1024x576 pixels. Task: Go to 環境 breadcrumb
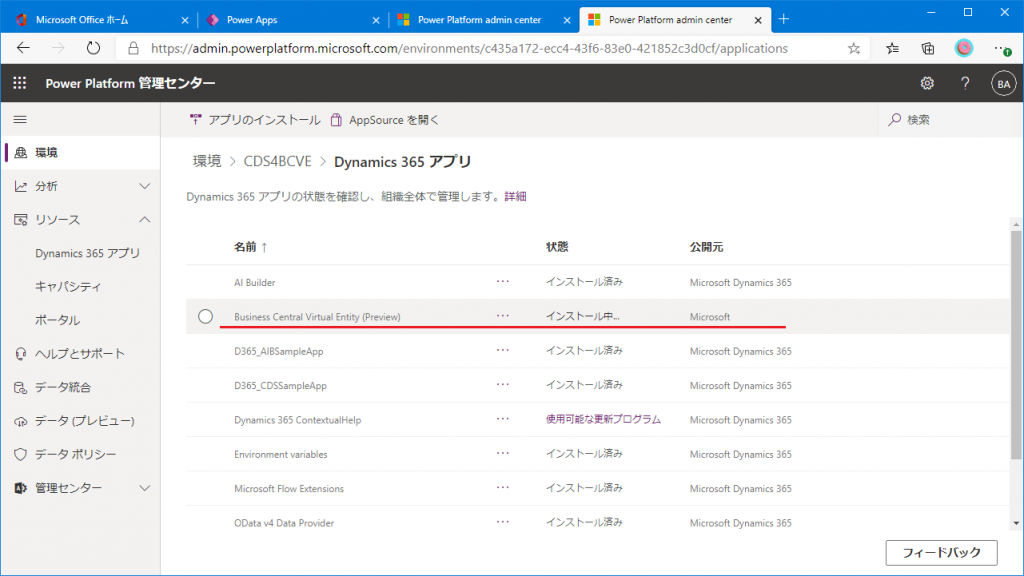point(207,161)
